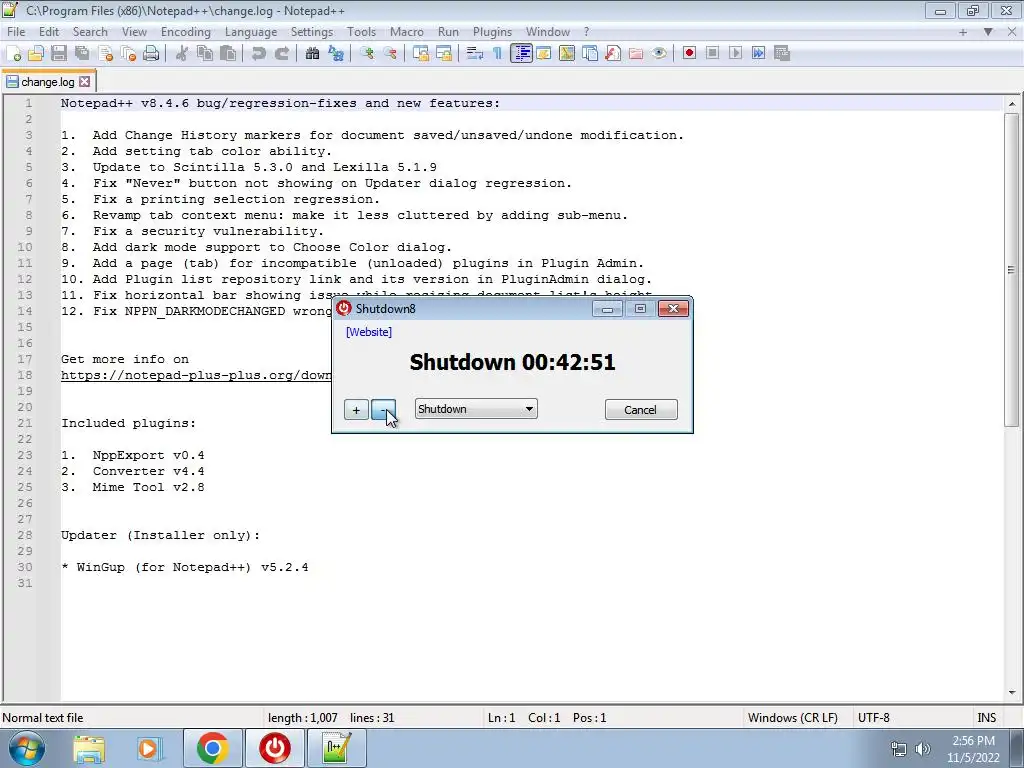1024x768 pixels.
Task: Open the Settings menu
Action: 312,31
